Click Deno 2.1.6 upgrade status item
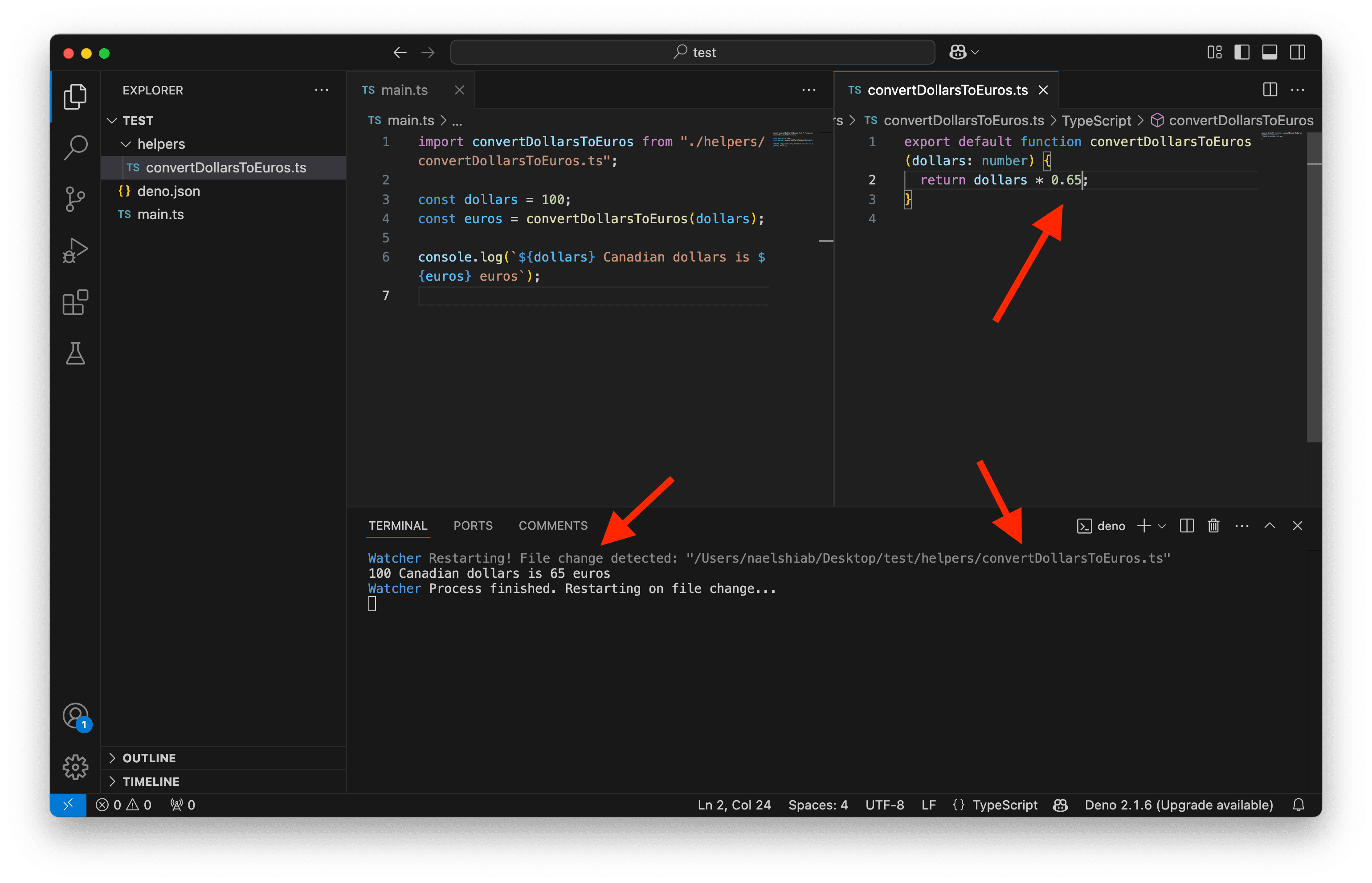 point(1179,805)
